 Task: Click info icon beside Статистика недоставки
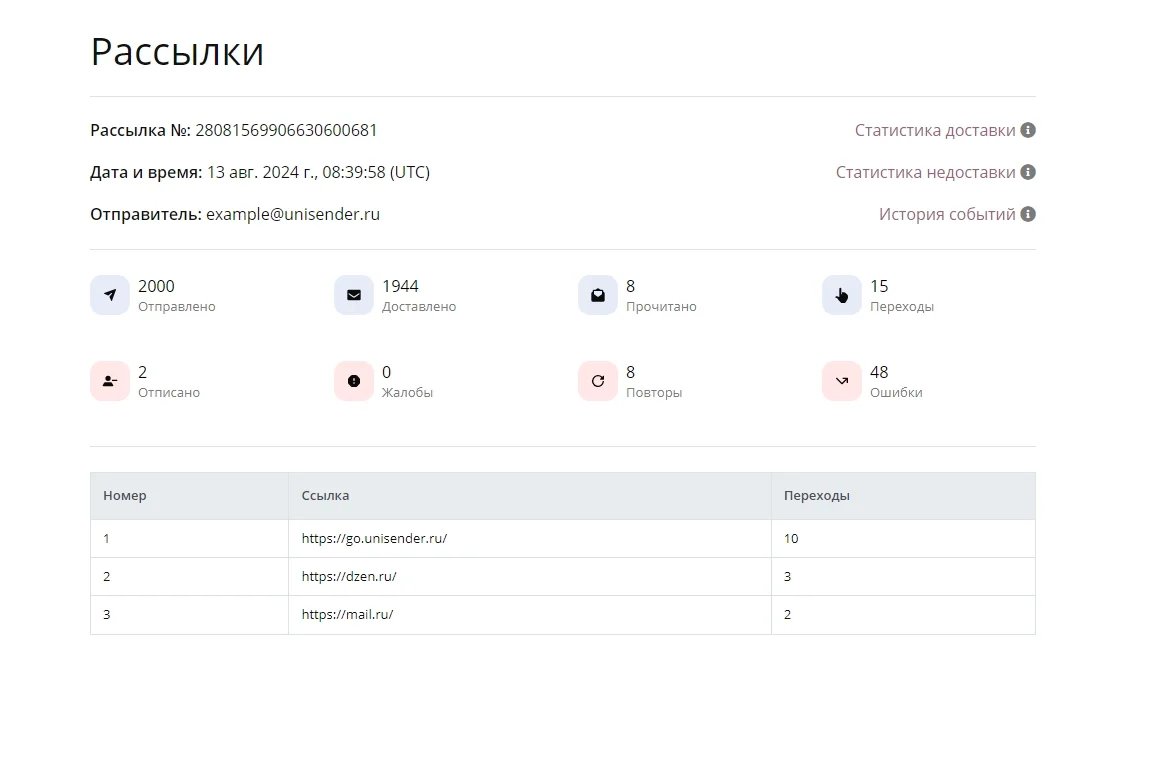[1028, 172]
